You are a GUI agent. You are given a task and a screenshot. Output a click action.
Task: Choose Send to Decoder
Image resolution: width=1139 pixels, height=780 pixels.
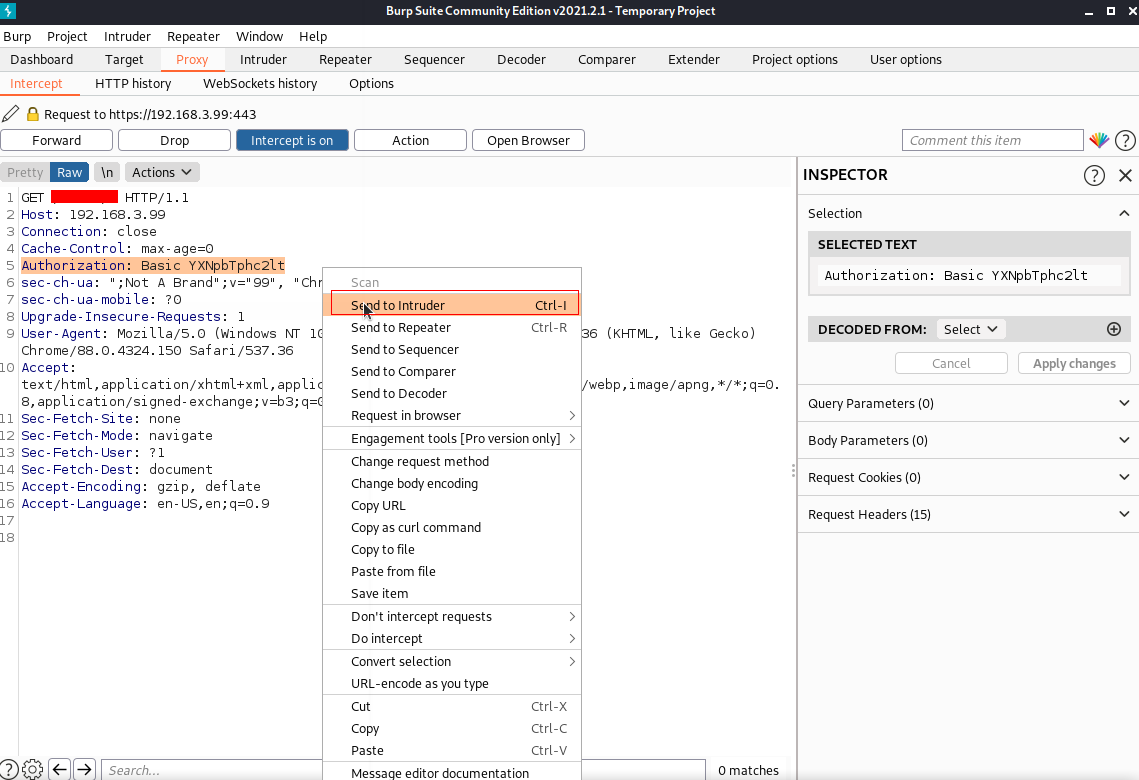pyautogui.click(x=452, y=394)
